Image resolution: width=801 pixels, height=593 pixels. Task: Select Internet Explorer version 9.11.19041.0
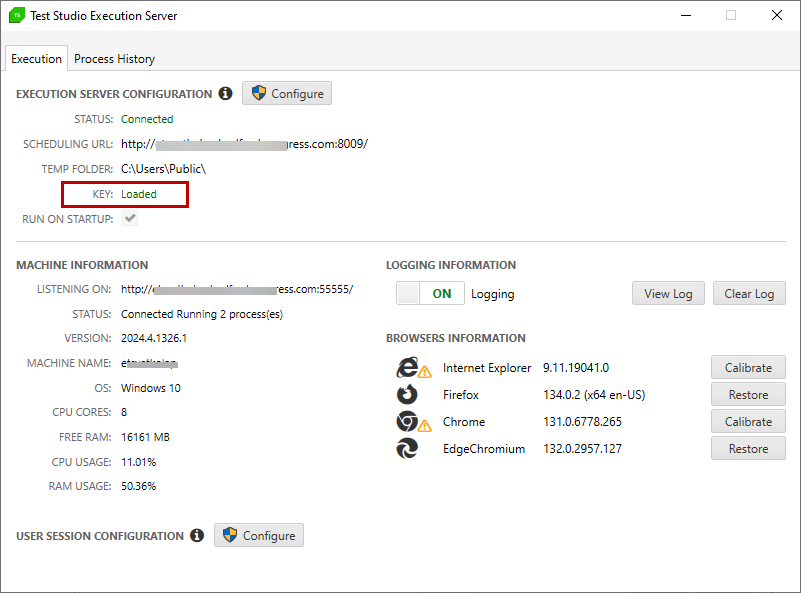coord(576,368)
